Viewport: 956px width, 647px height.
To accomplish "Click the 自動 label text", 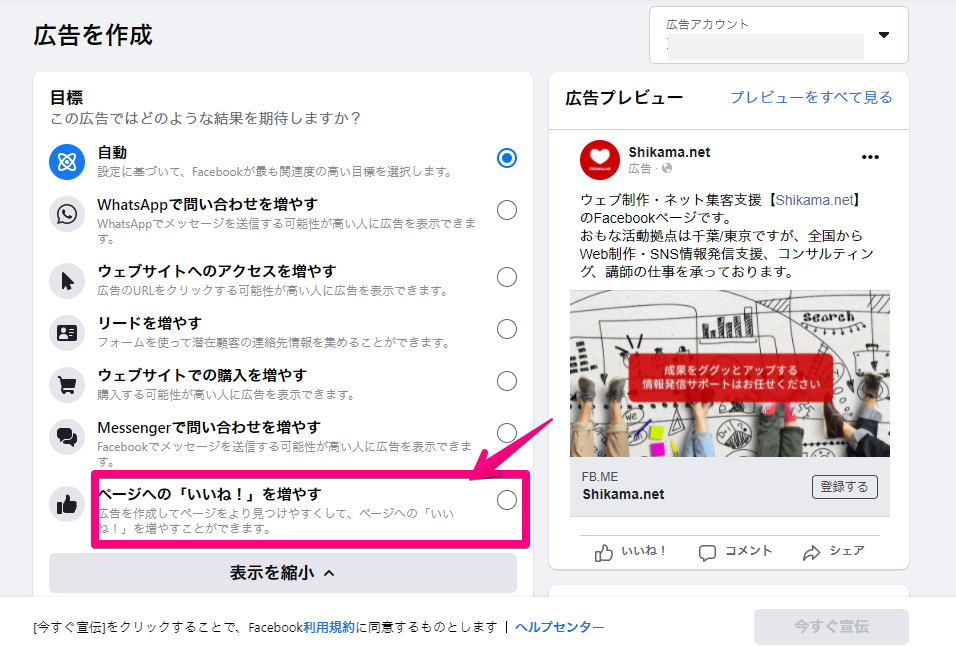I will 112,152.
